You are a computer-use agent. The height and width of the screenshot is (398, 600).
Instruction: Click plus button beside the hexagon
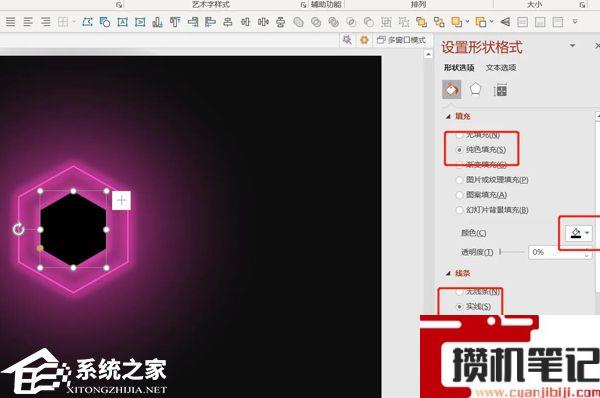pyautogui.click(x=121, y=200)
